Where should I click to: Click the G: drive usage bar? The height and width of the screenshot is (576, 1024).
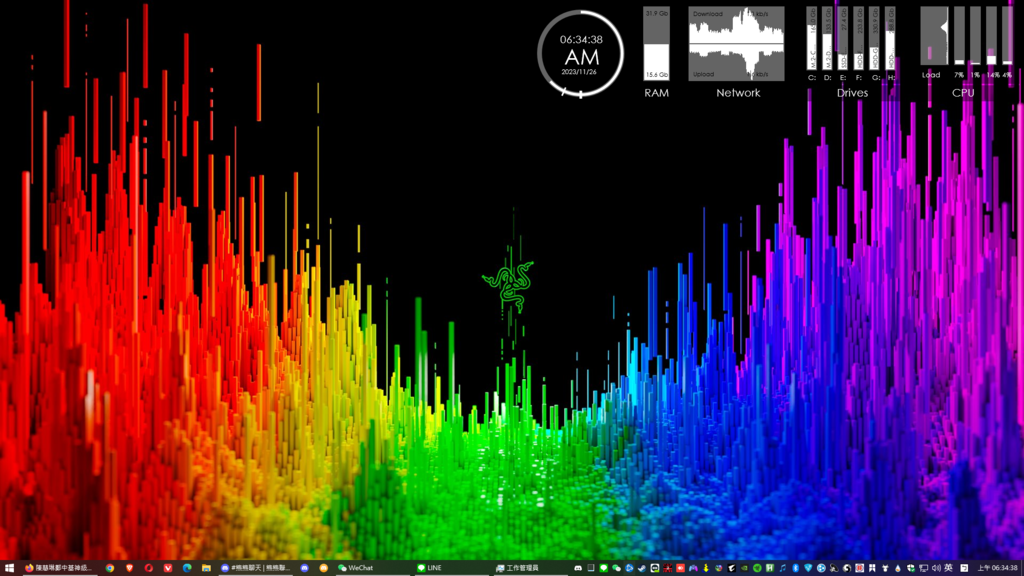coord(874,39)
